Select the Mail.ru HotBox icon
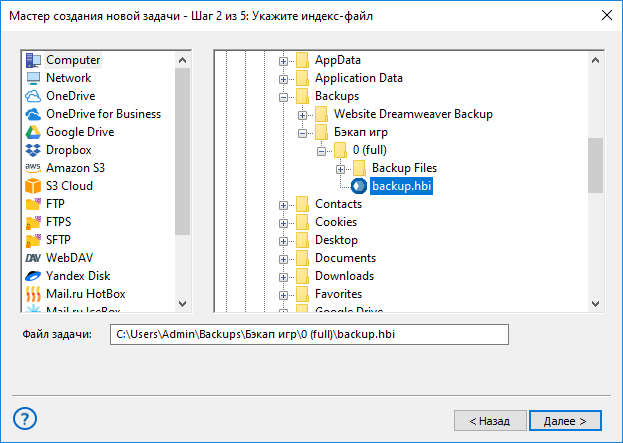Viewport: 623px width, 443px height. [33, 294]
